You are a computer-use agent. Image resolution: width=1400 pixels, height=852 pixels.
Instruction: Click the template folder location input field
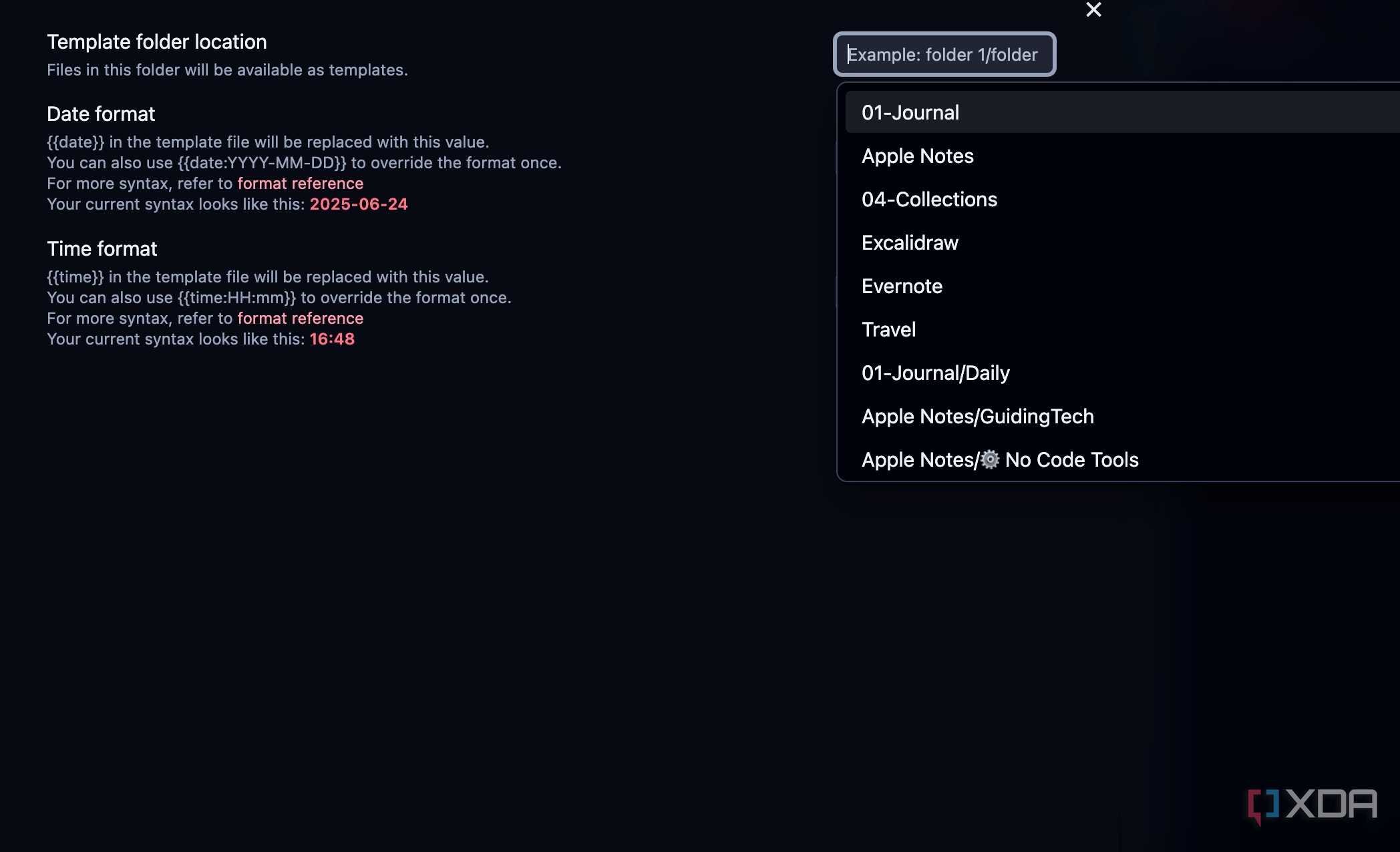coord(944,54)
